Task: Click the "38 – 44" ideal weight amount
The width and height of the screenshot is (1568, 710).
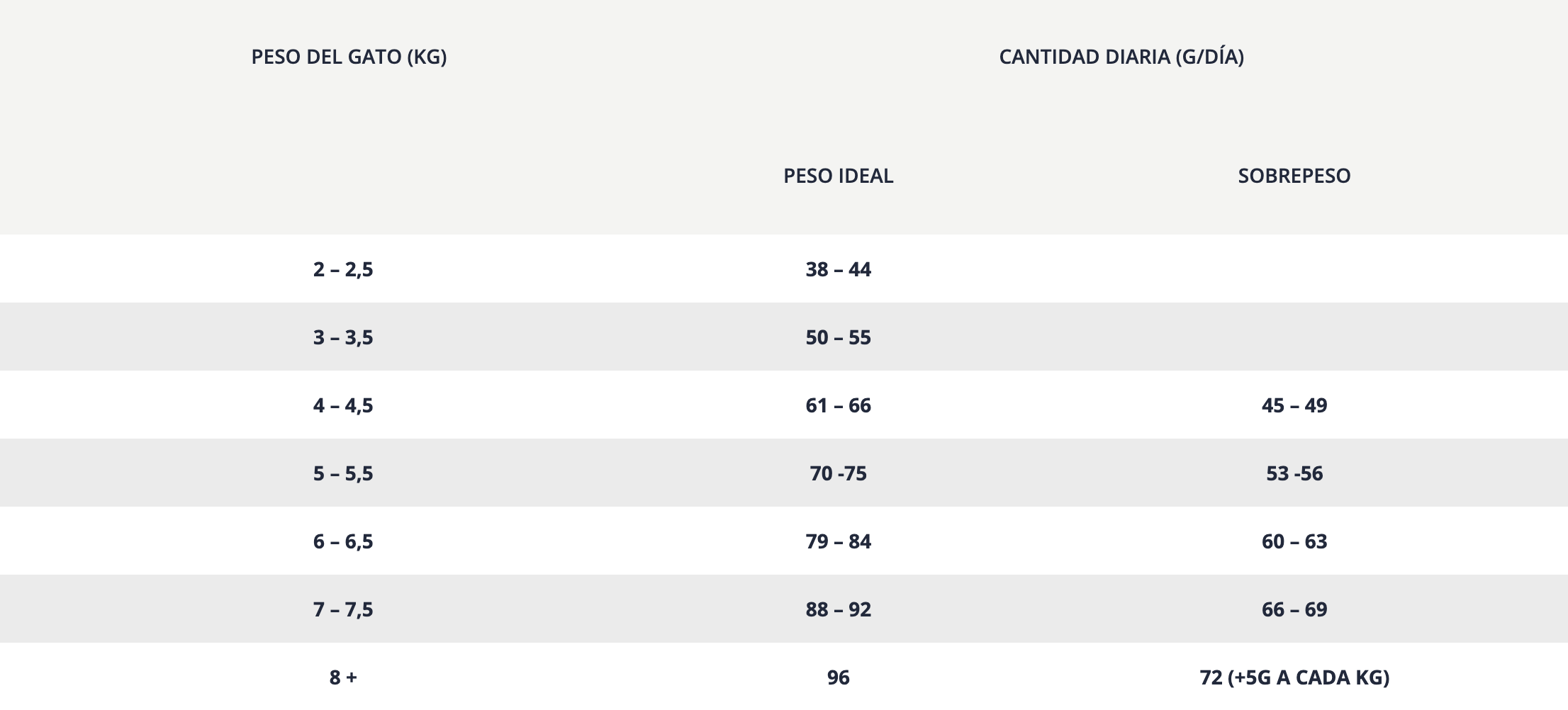Action: click(838, 269)
